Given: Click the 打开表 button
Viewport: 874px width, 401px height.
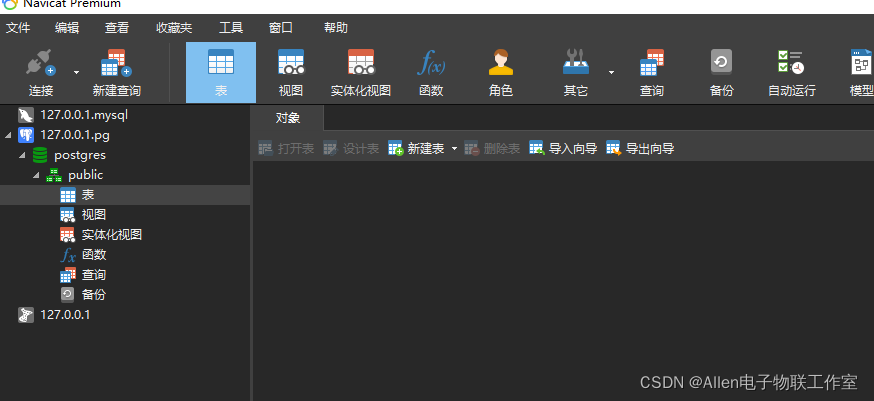Looking at the screenshot, I should 286,149.
